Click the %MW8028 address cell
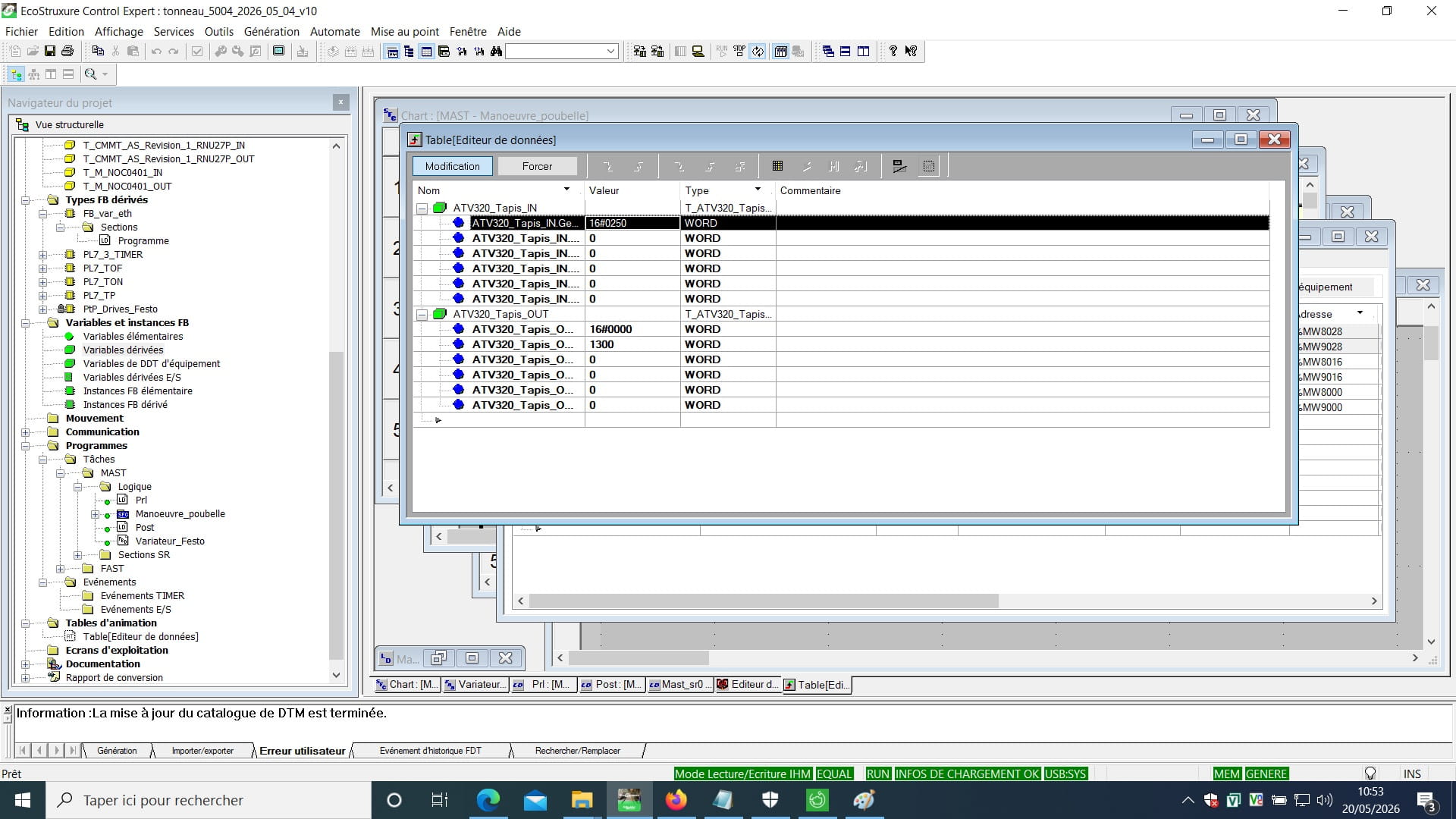1456x819 pixels. coord(1338,331)
